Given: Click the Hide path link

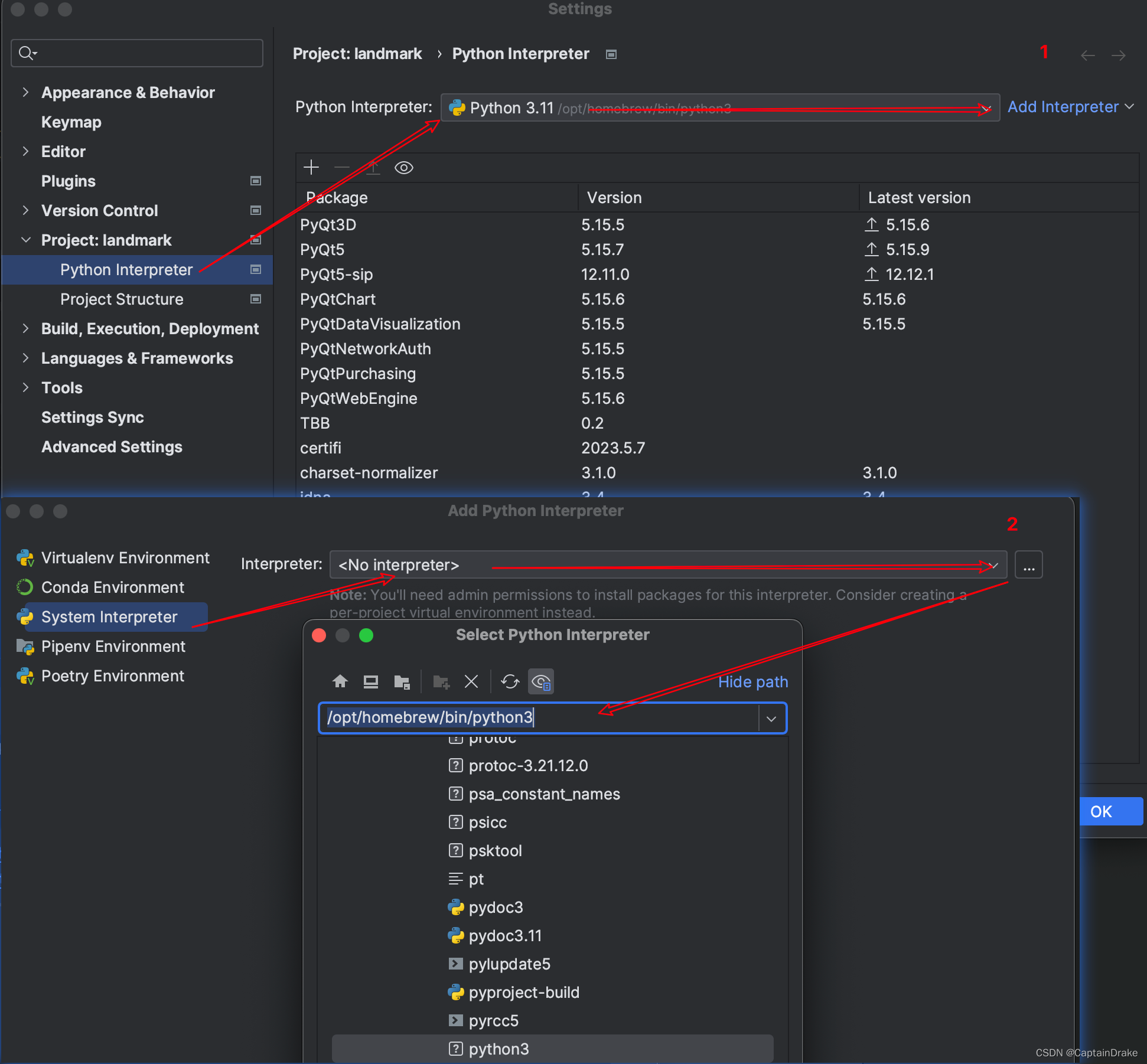Looking at the screenshot, I should click(x=752, y=682).
